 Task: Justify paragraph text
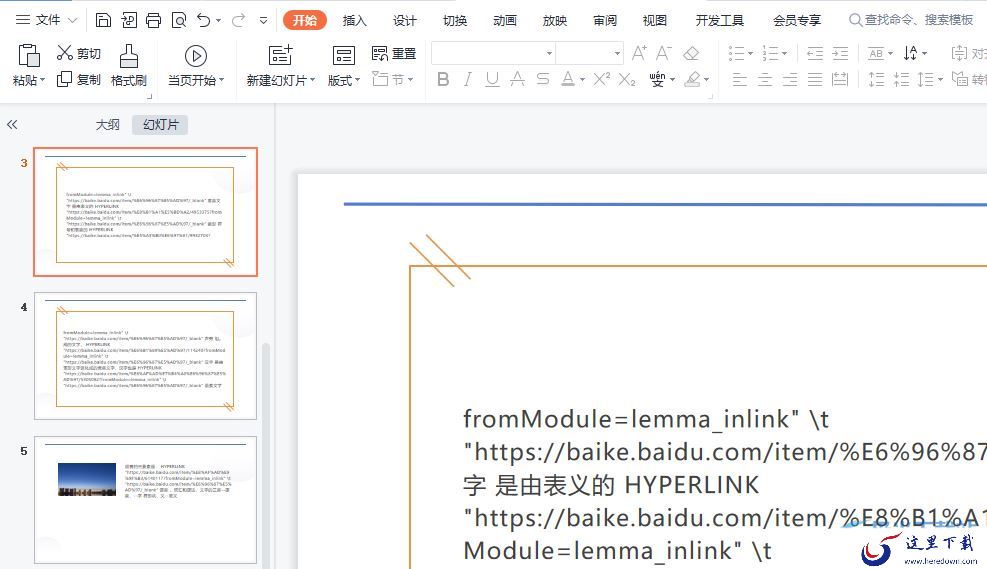[815, 79]
